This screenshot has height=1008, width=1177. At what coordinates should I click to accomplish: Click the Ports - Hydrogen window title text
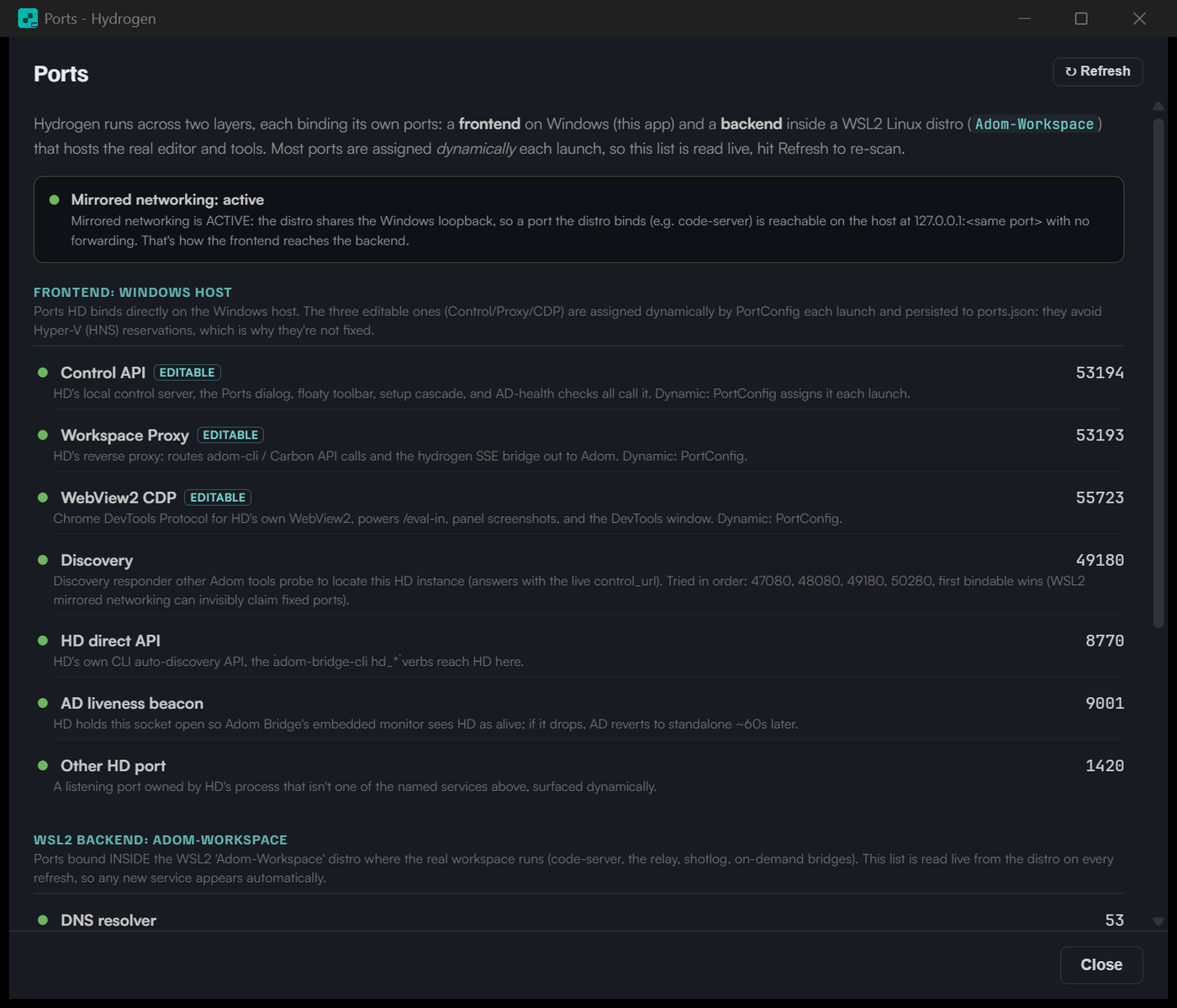(x=100, y=18)
